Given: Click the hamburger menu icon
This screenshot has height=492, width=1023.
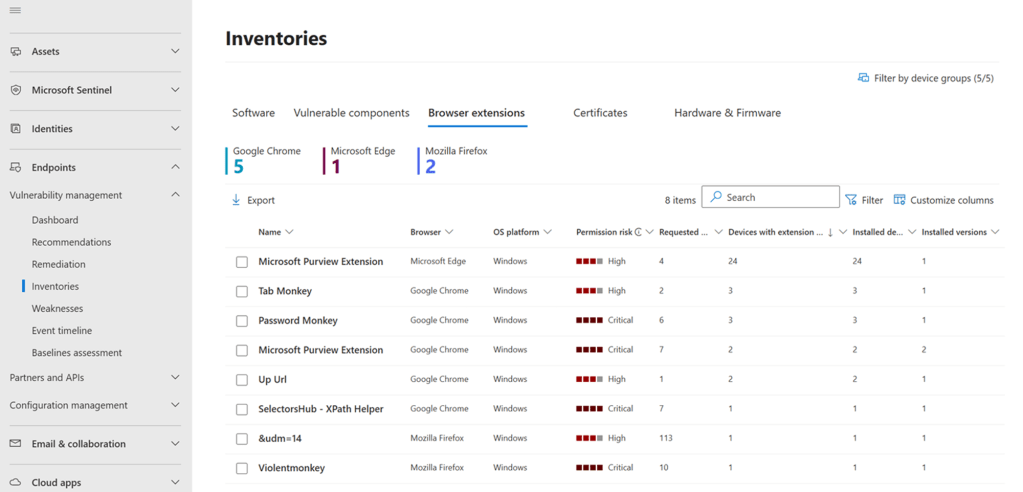Looking at the screenshot, I should click(15, 10).
